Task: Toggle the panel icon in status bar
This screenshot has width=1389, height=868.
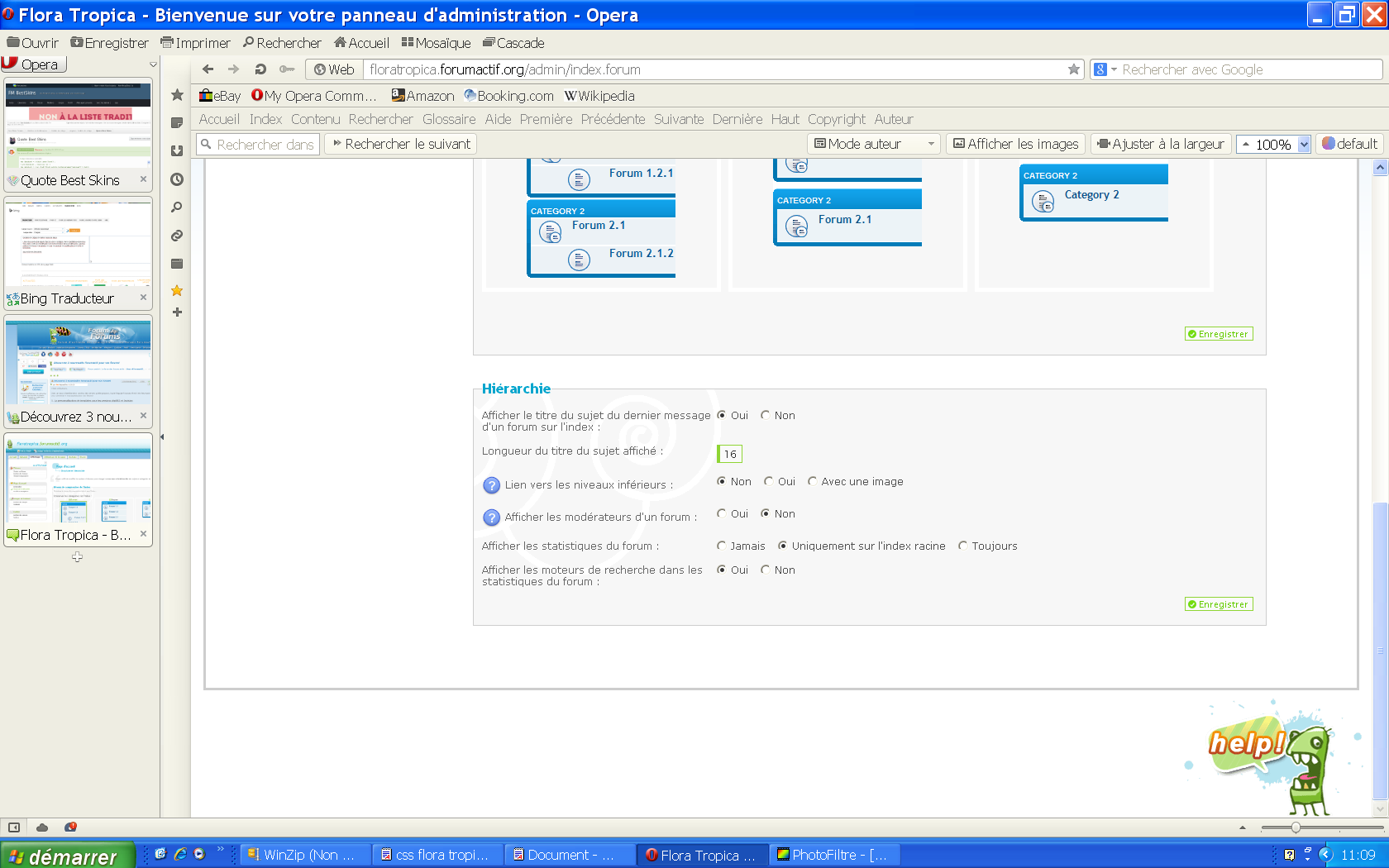Action: [x=14, y=827]
